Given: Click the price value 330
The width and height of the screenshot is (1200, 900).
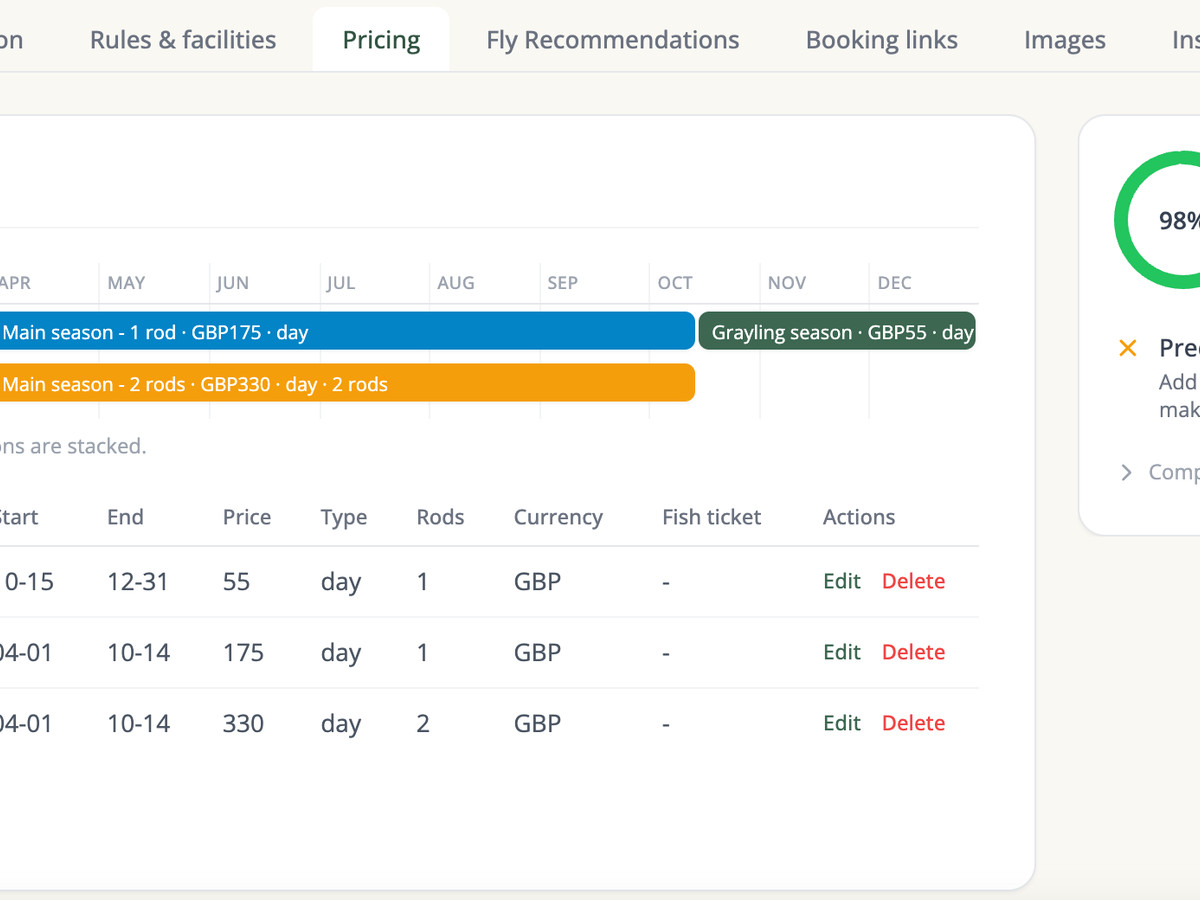Looking at the screenshot, I should (244, 723).
